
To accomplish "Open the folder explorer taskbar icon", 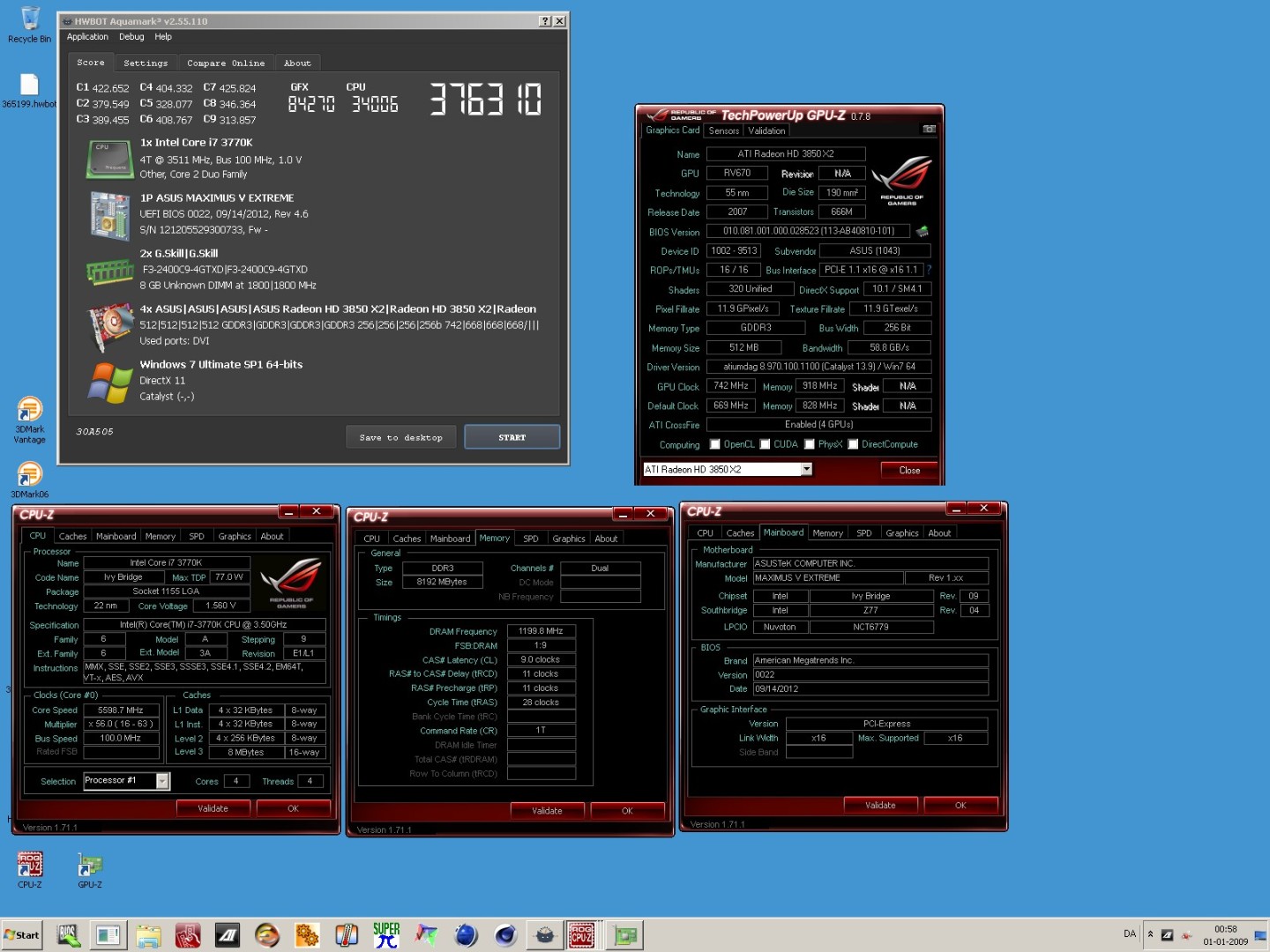I will pyautogui.click(x=148, y=934).
